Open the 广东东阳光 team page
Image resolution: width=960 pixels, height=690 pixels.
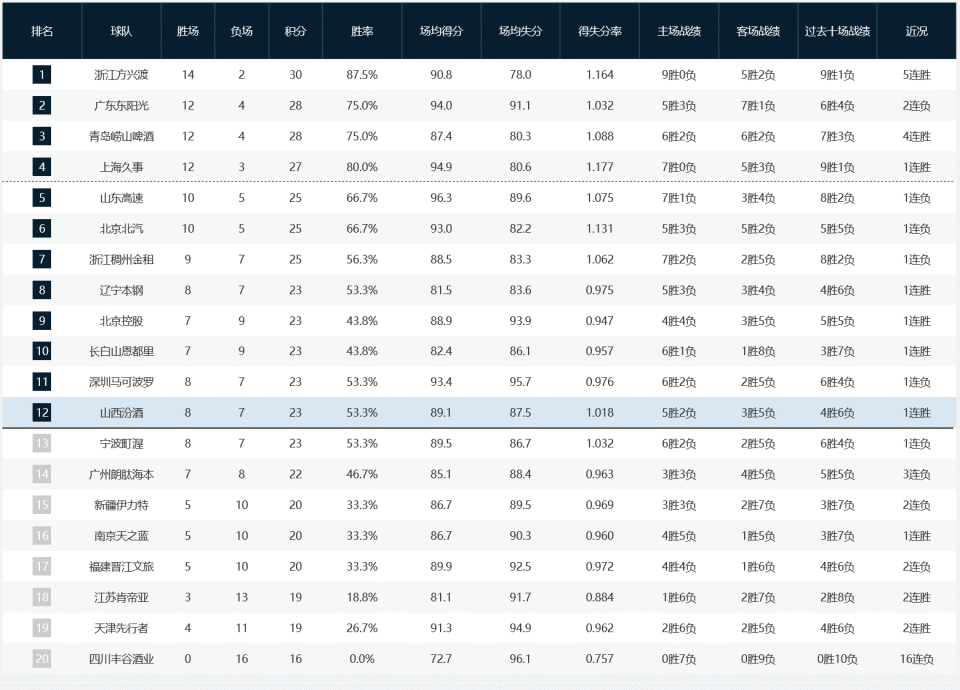click(121, 106)
